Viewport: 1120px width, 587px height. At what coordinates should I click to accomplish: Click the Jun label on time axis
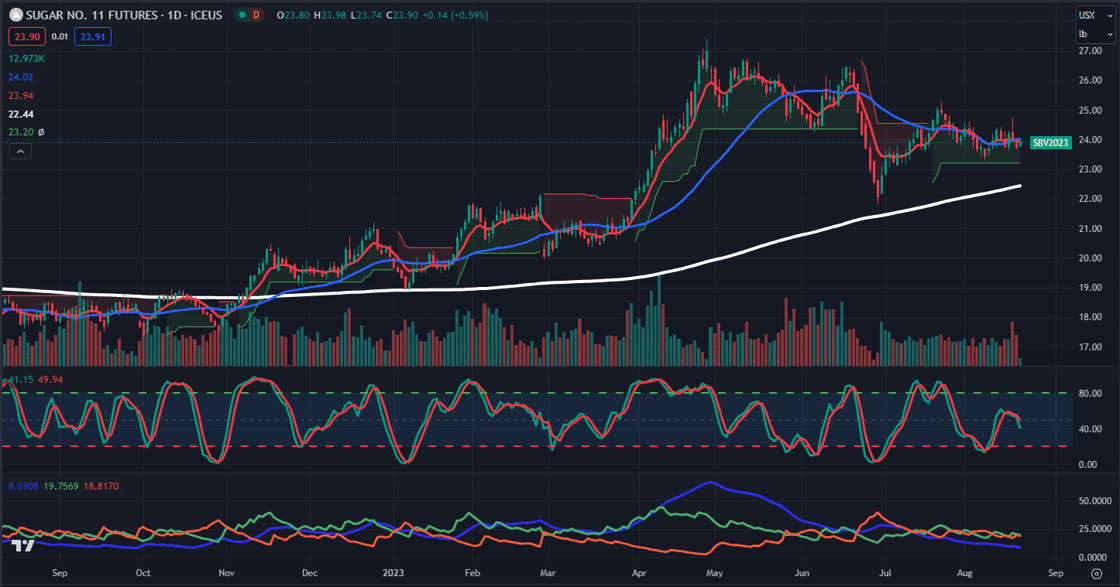(802, 573)
